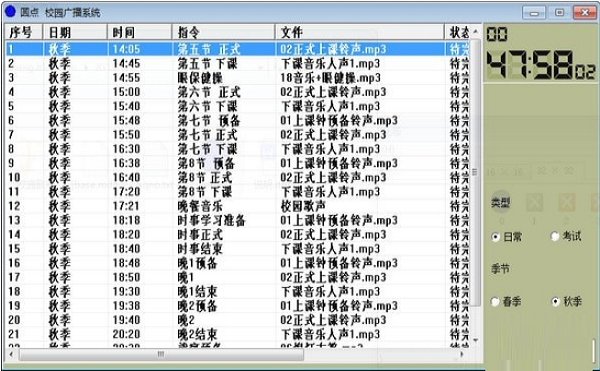Click the 序号 column header
This screenshot has height=371, width=600.
coord(23,33)
